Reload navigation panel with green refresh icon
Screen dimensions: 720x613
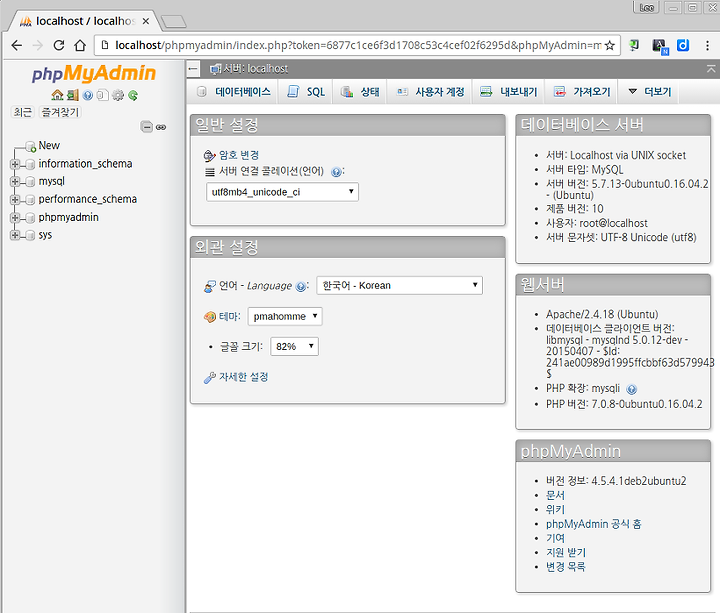click(x=133, y=95)
